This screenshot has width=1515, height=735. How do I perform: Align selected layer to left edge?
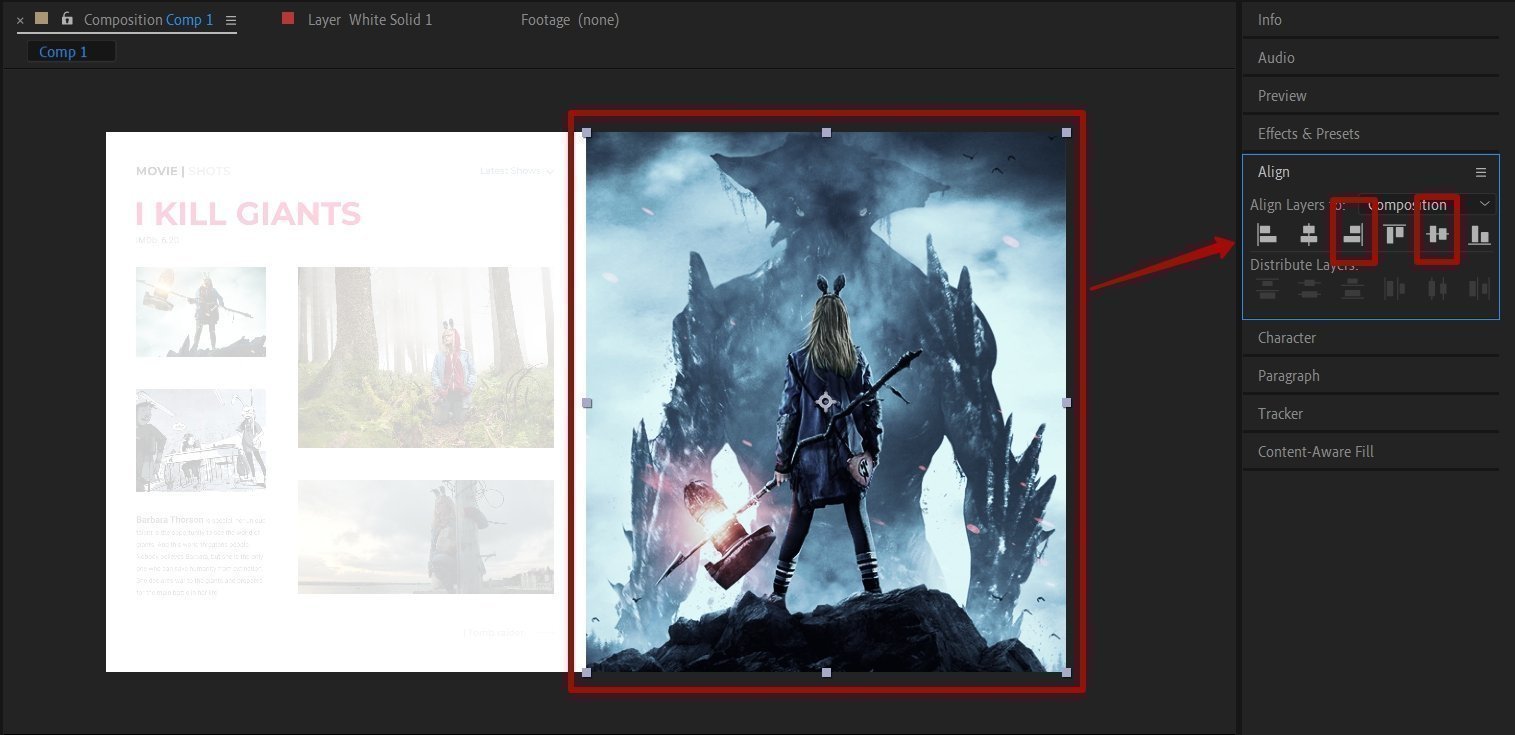point(1267,234)
